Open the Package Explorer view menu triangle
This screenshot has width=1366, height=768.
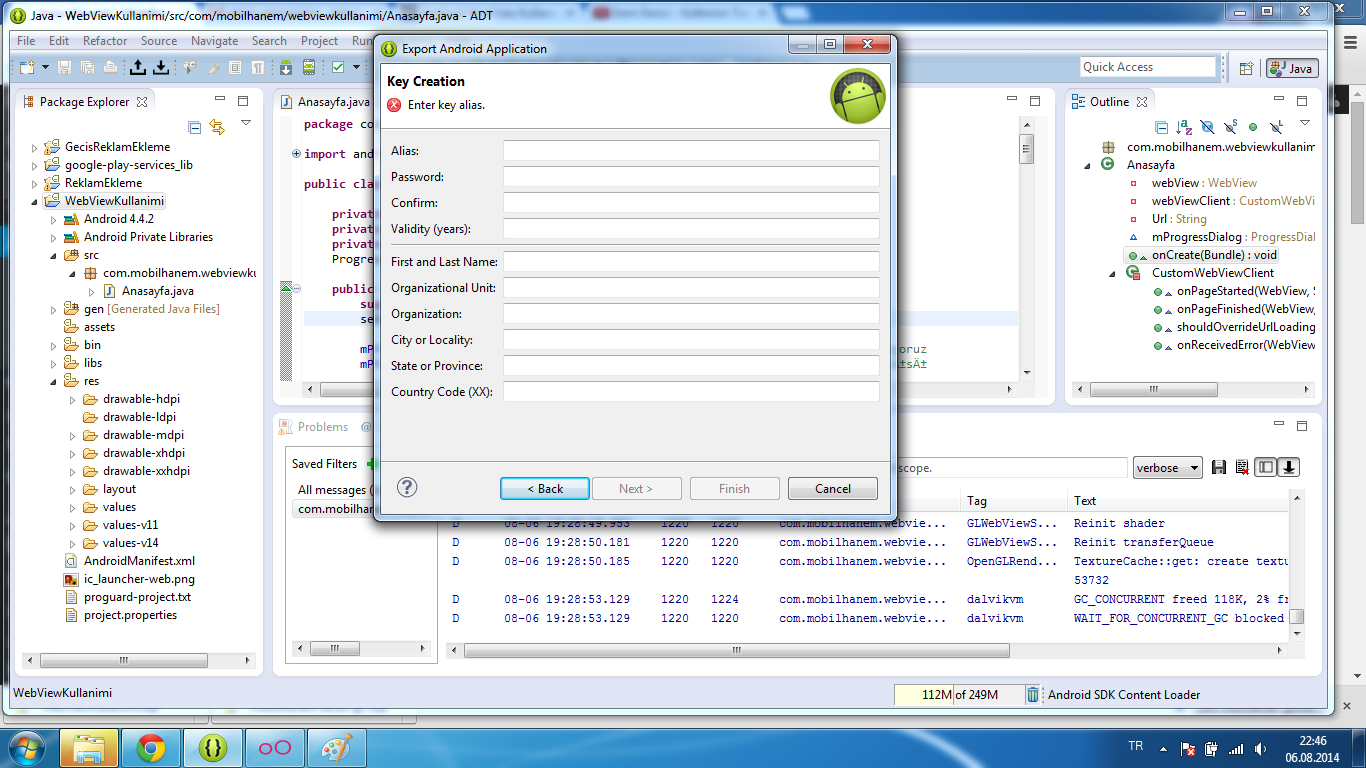[246, 123]
